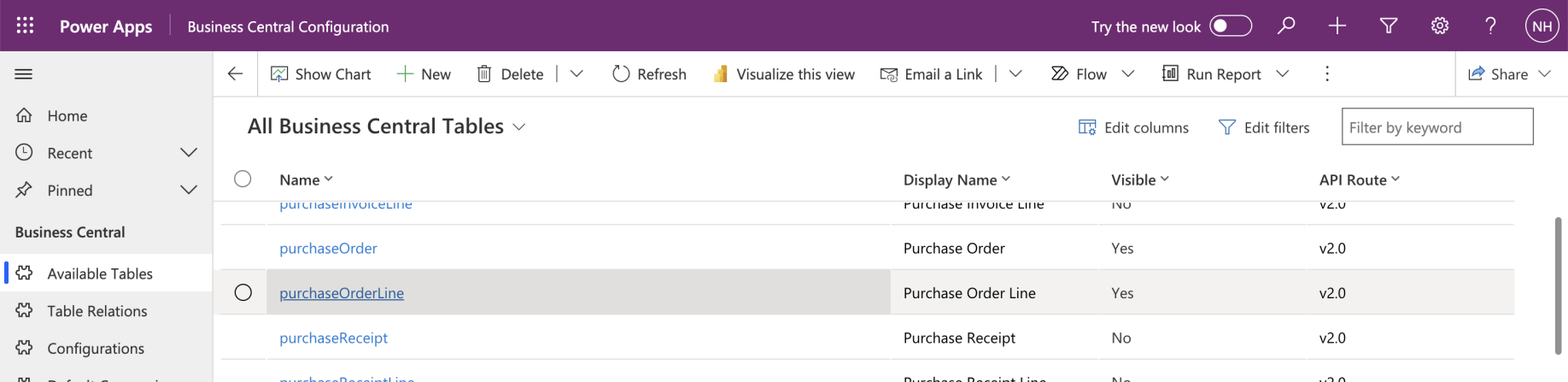Toggle the Try the new look switch
The image size is (1568, 382).
pos(1231,26)
